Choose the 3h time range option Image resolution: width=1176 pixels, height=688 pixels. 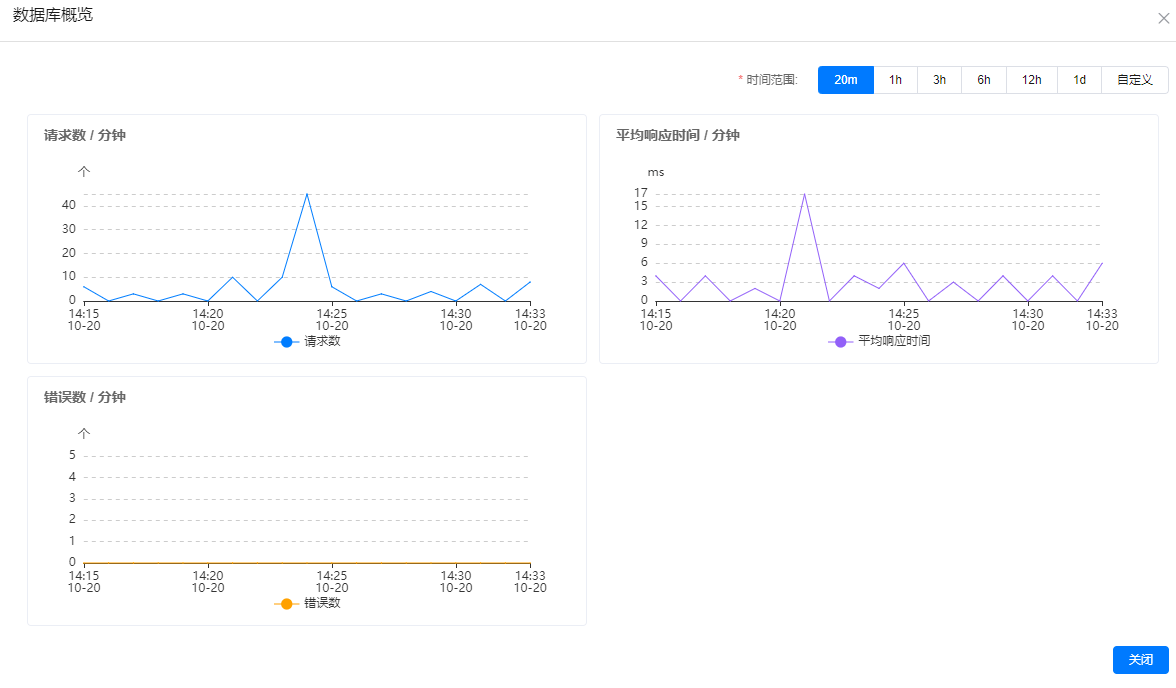(939, 80)
